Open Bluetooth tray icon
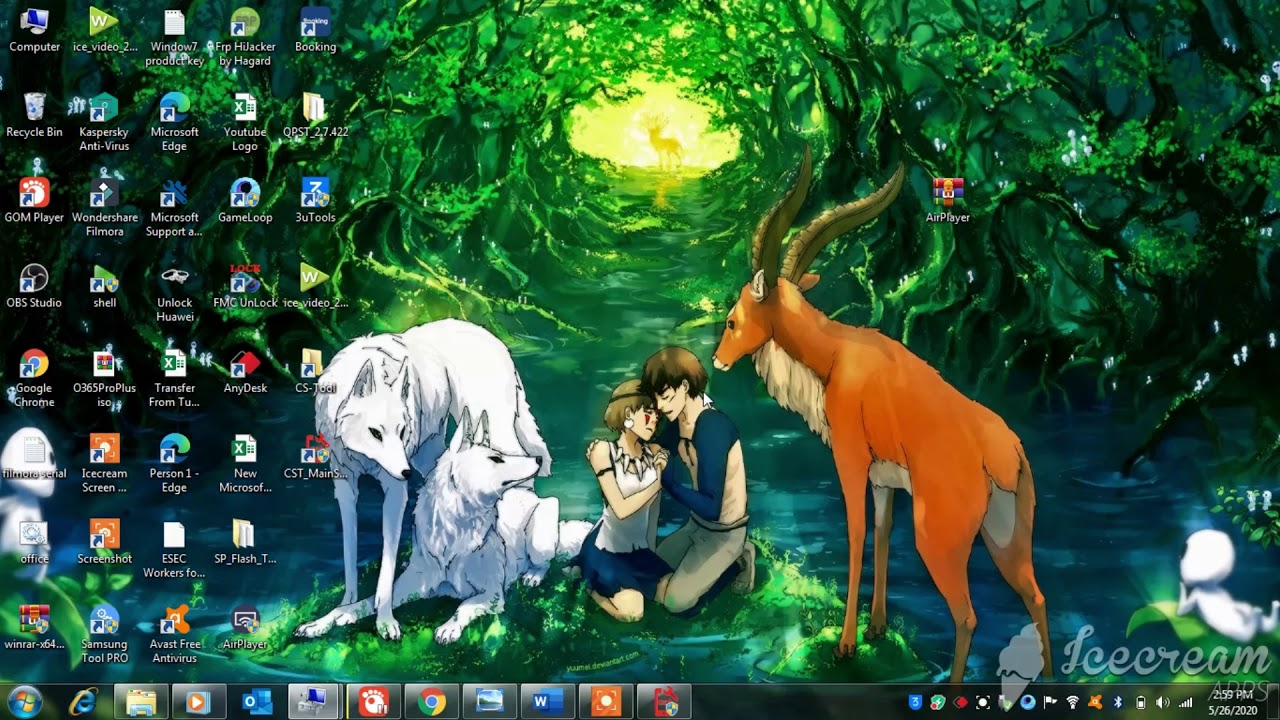The height and width of the screenshot is (720, 1280). pyautogui.click(x=1118, y=703)
